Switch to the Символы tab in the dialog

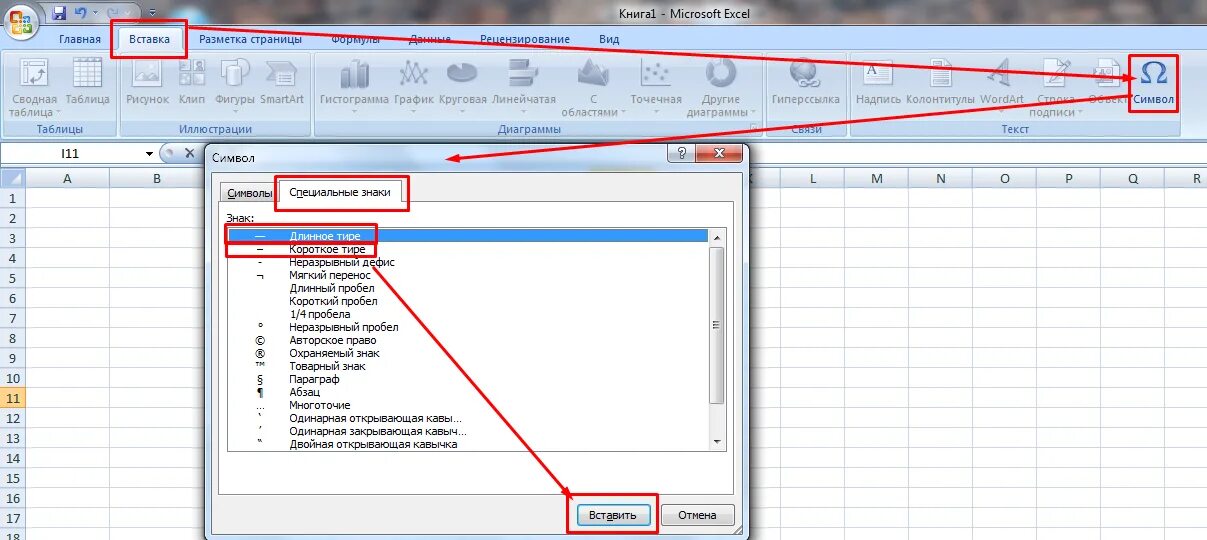[x=249, y=193]
